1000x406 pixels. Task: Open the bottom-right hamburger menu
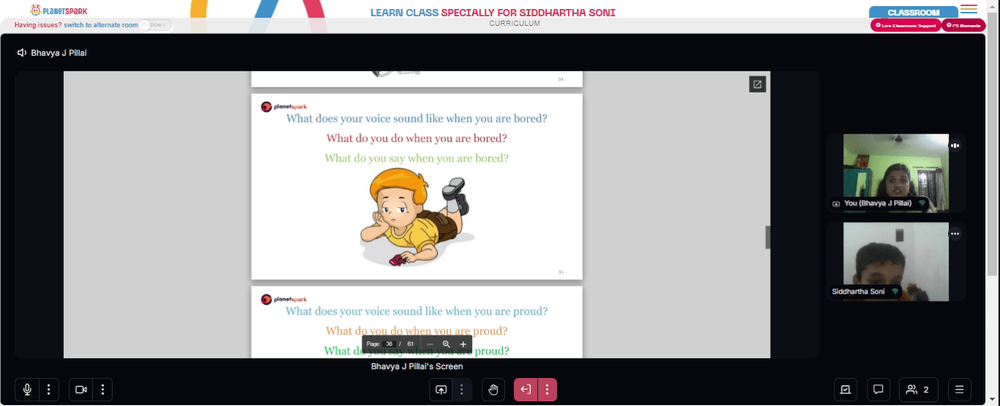[x=959, y=389]
